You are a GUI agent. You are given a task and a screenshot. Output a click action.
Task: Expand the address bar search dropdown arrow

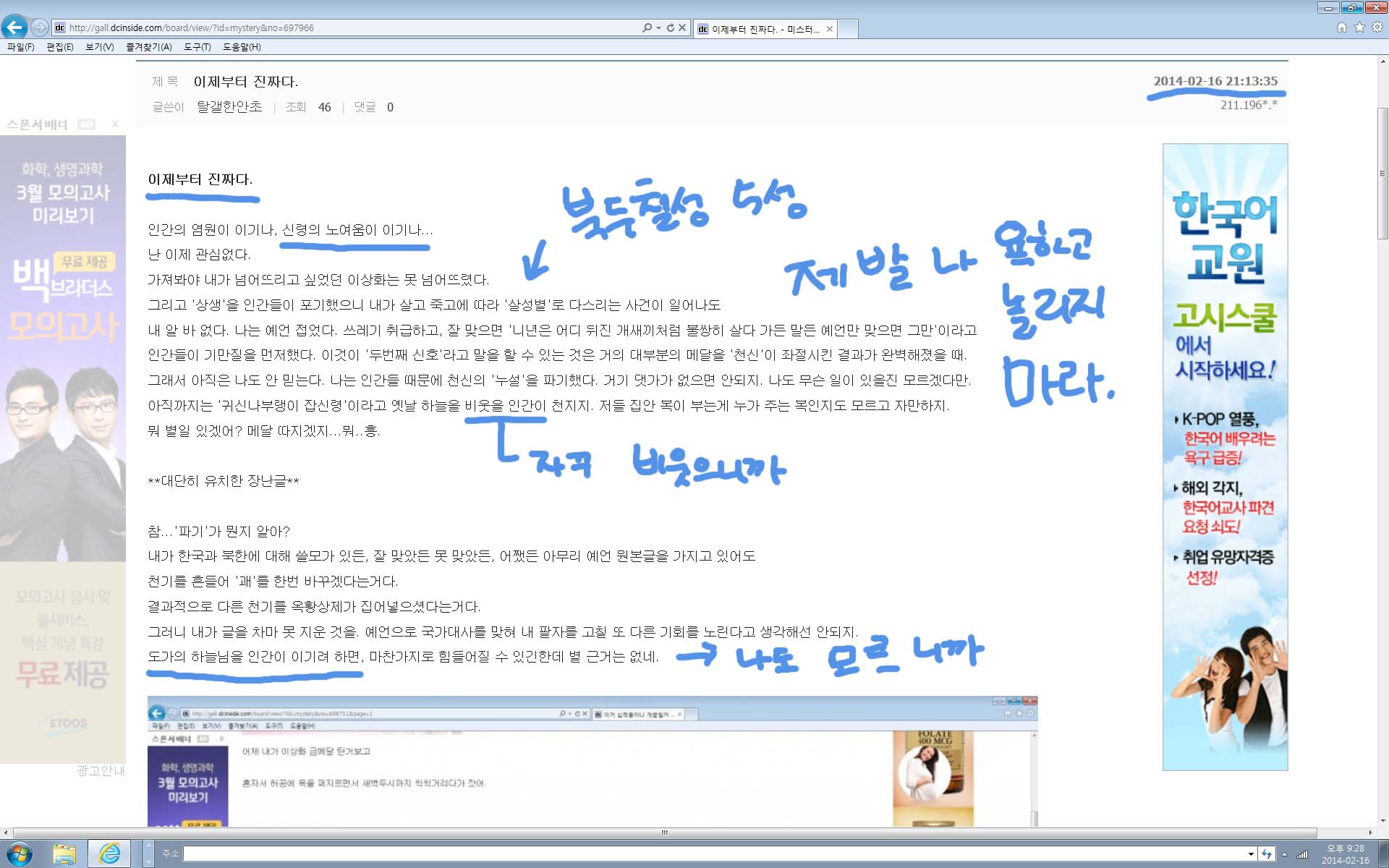pos(658,27)
